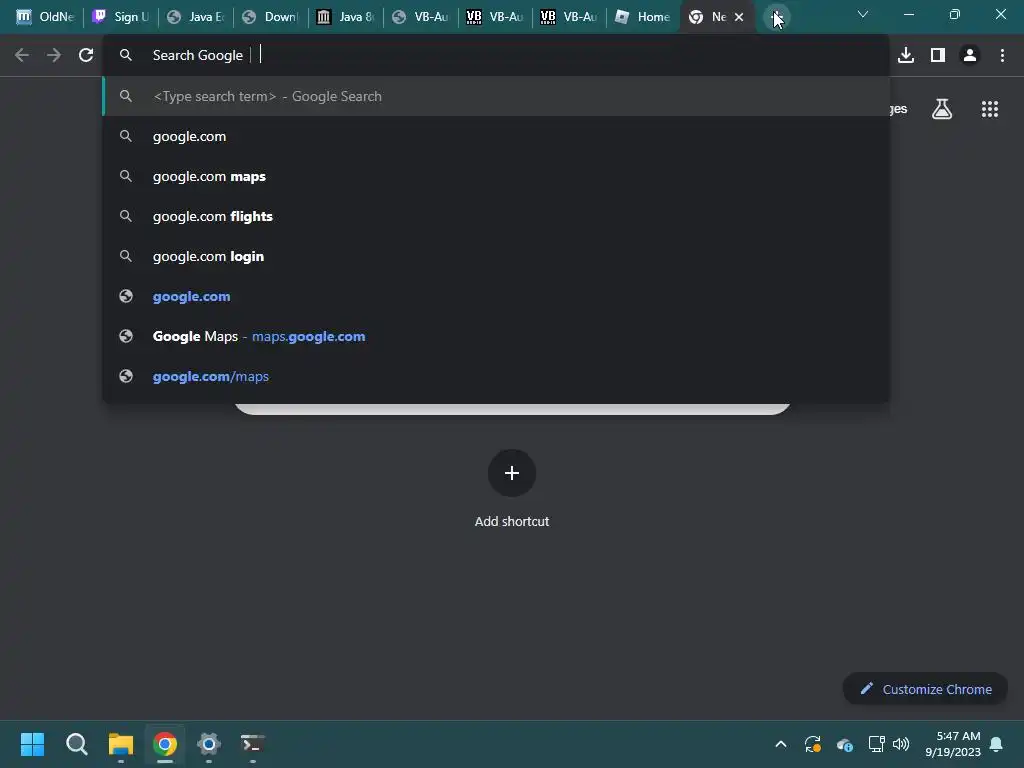Reload the current page
Viewport: 1024px width, 768px height.
pyautogui.click(x=86, y=56)
